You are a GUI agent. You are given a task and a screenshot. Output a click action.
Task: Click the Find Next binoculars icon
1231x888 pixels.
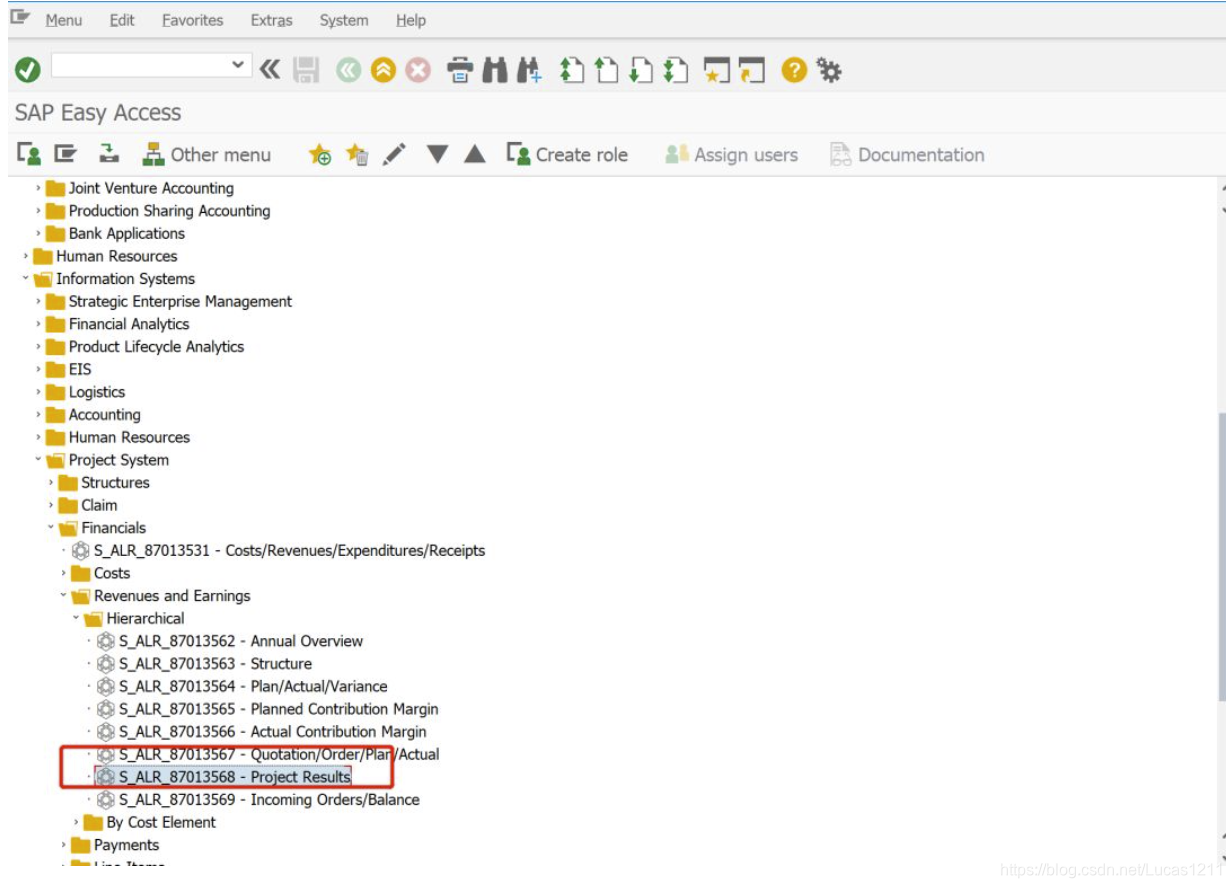[x=529, y=70]
